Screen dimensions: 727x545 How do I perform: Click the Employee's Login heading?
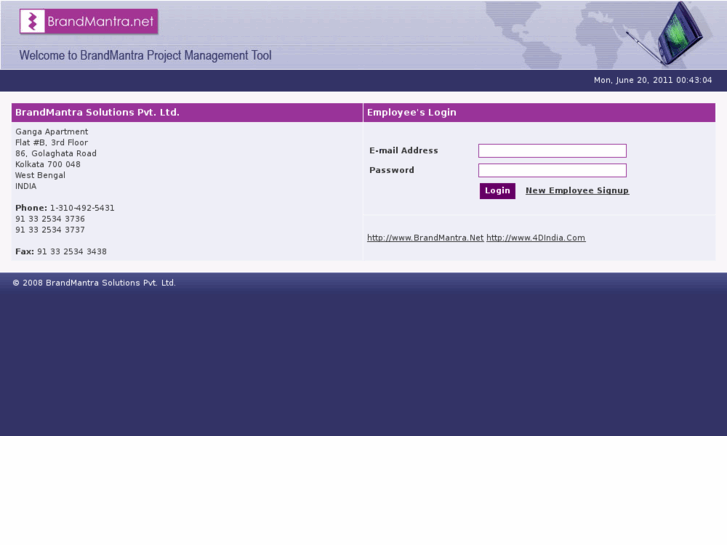click(x=412, y=113)
